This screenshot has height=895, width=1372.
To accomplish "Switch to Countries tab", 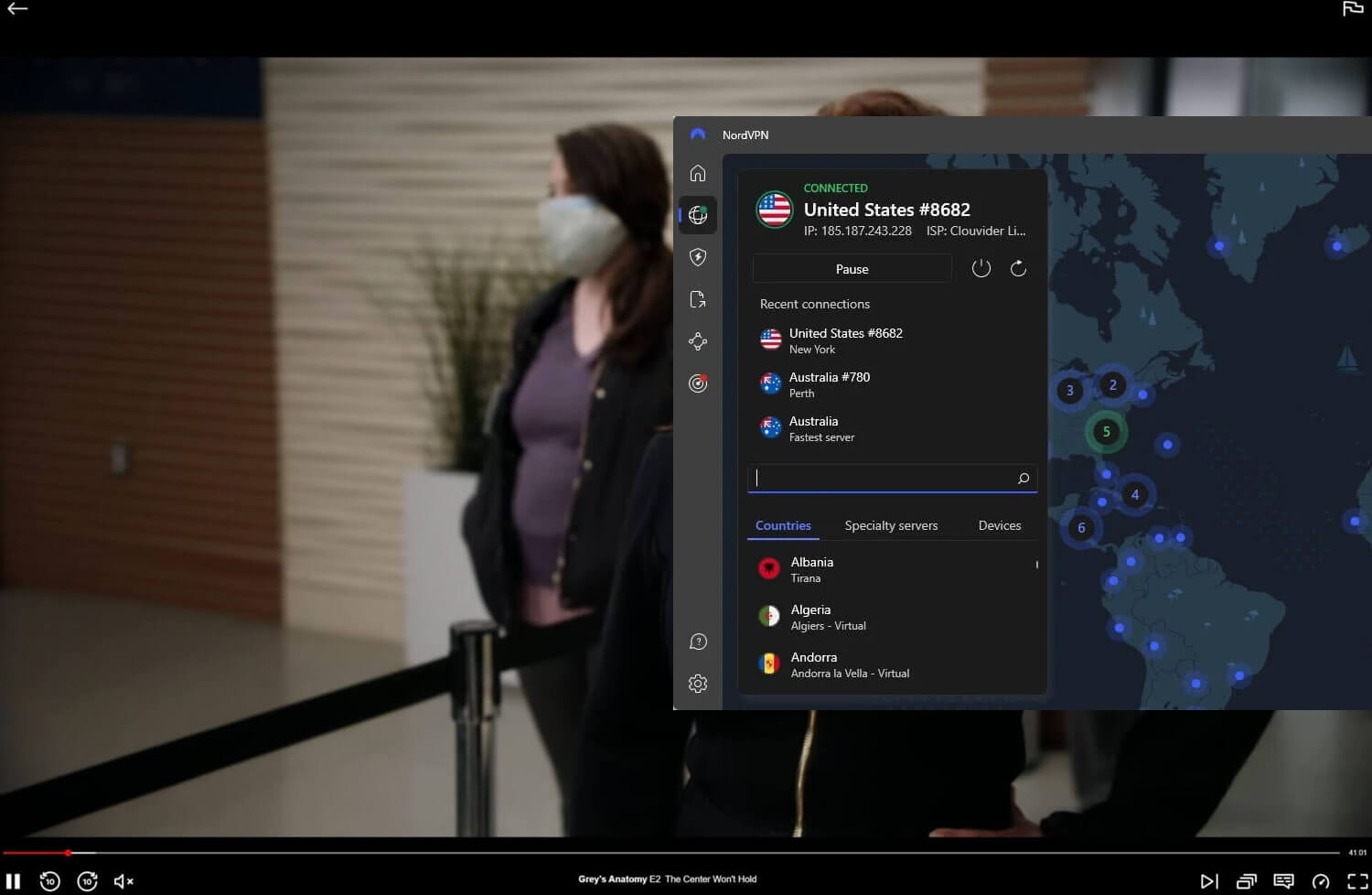I will 783,525.
